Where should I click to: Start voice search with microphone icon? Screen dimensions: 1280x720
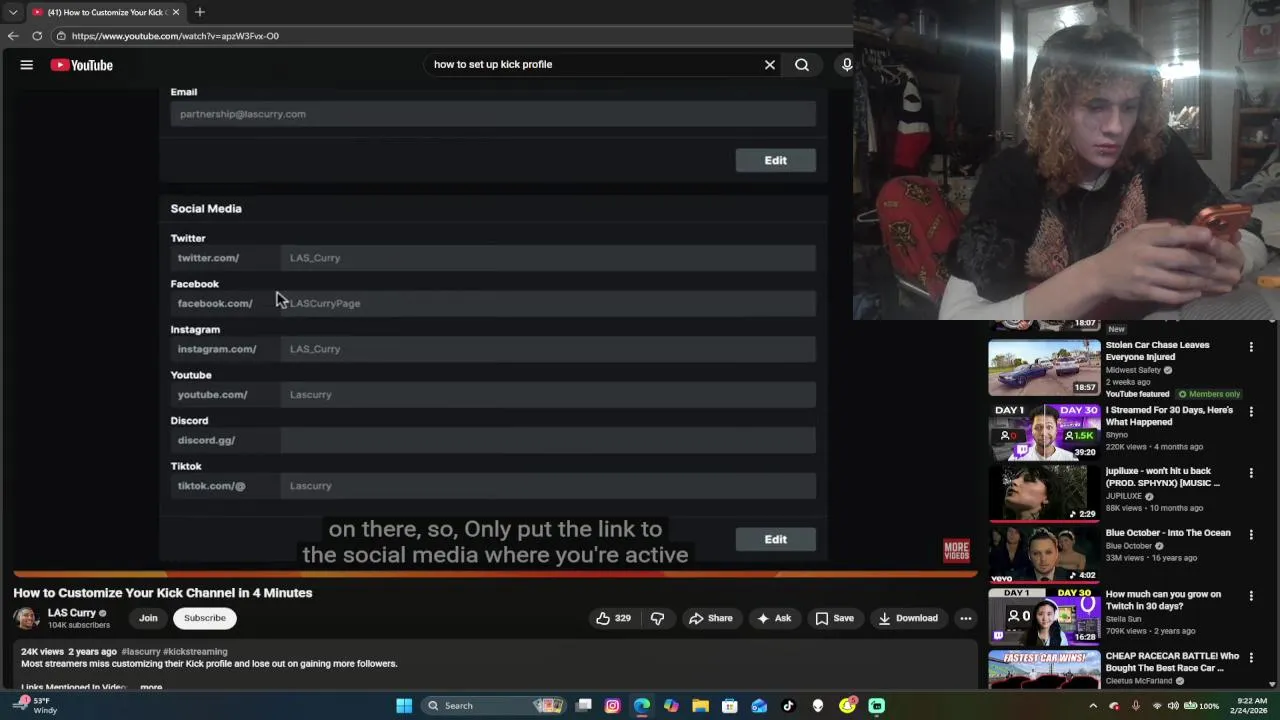(846, 65)
